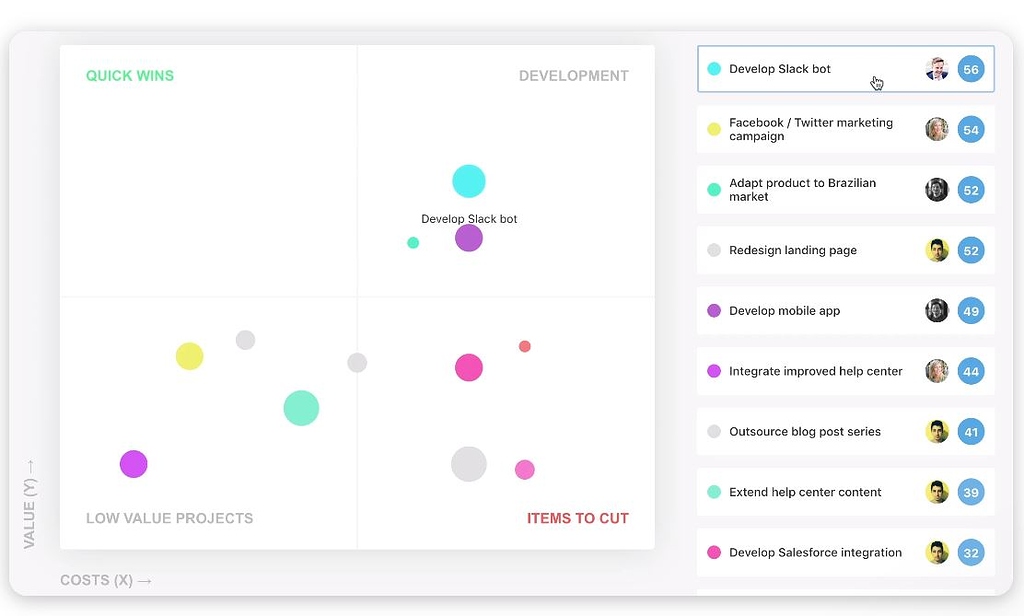
Task: Click the avatar on Extend help center content
Action: click(x=937, y=492)
